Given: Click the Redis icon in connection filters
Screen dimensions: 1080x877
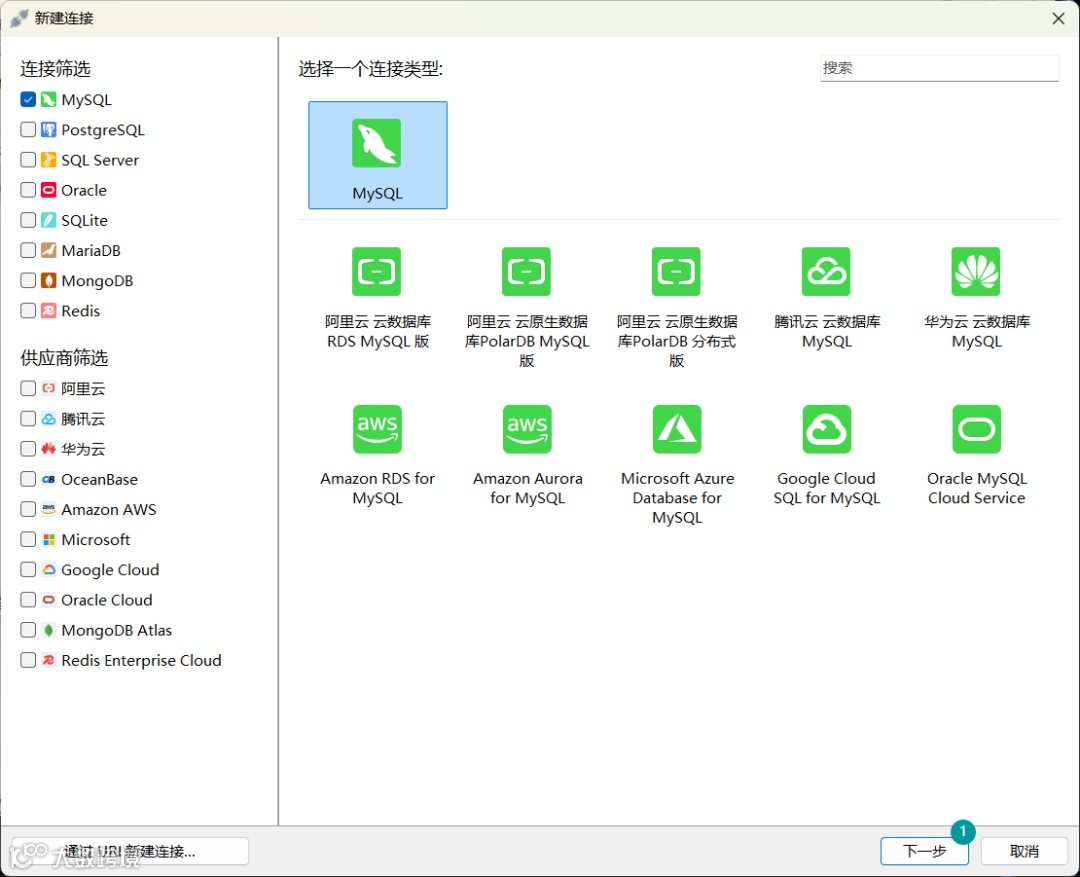Looking at the screenshot, I should coord(48,311).
